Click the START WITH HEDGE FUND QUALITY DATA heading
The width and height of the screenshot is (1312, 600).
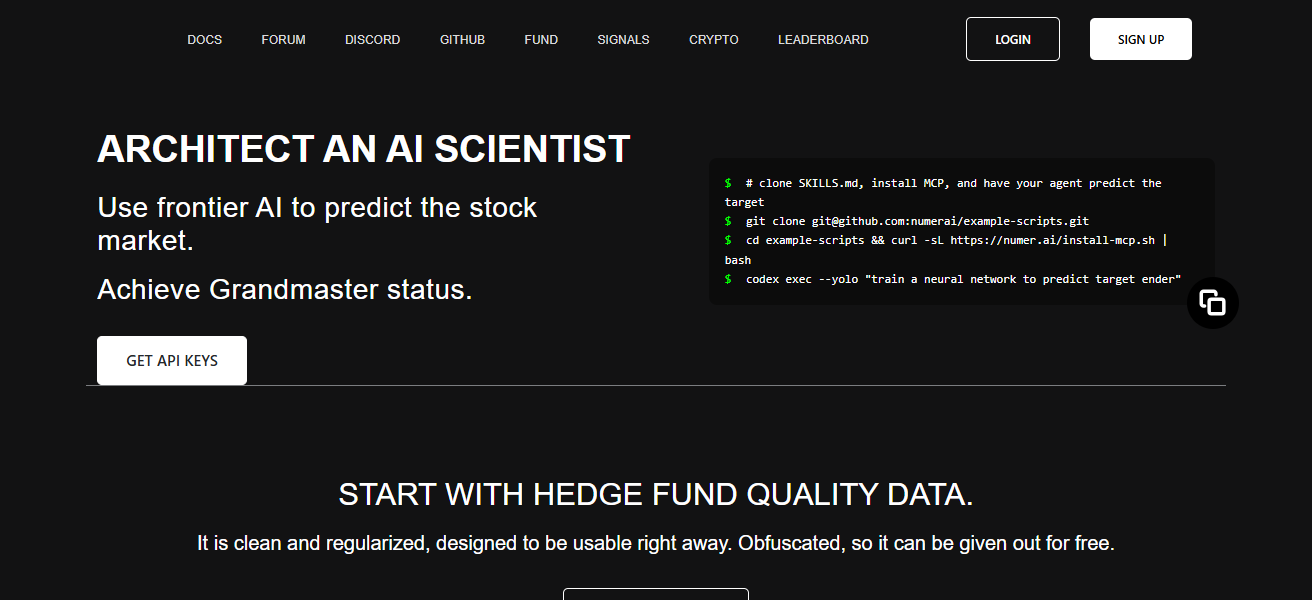[x=656, y=494]
